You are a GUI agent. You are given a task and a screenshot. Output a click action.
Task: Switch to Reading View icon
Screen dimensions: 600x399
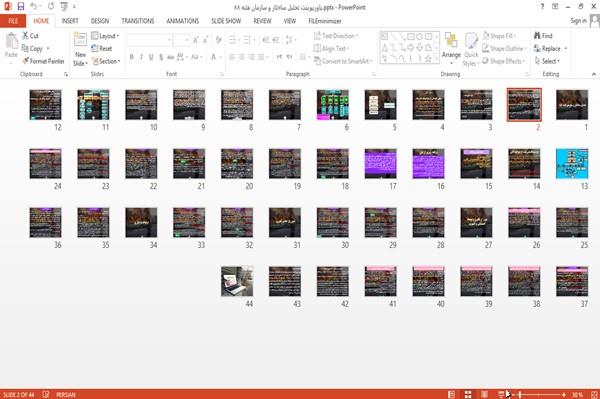pyautogui.click(x=484, y=394)
